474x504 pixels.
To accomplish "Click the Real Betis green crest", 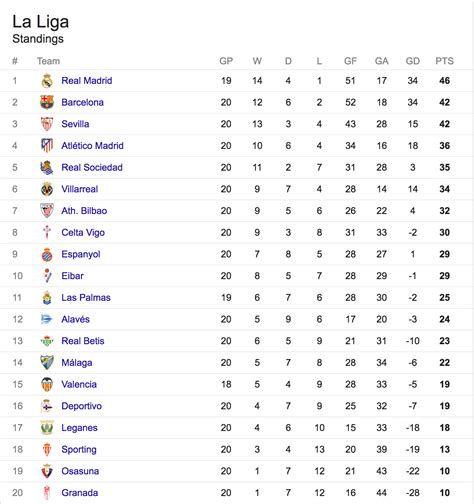I will coord(47,341).
